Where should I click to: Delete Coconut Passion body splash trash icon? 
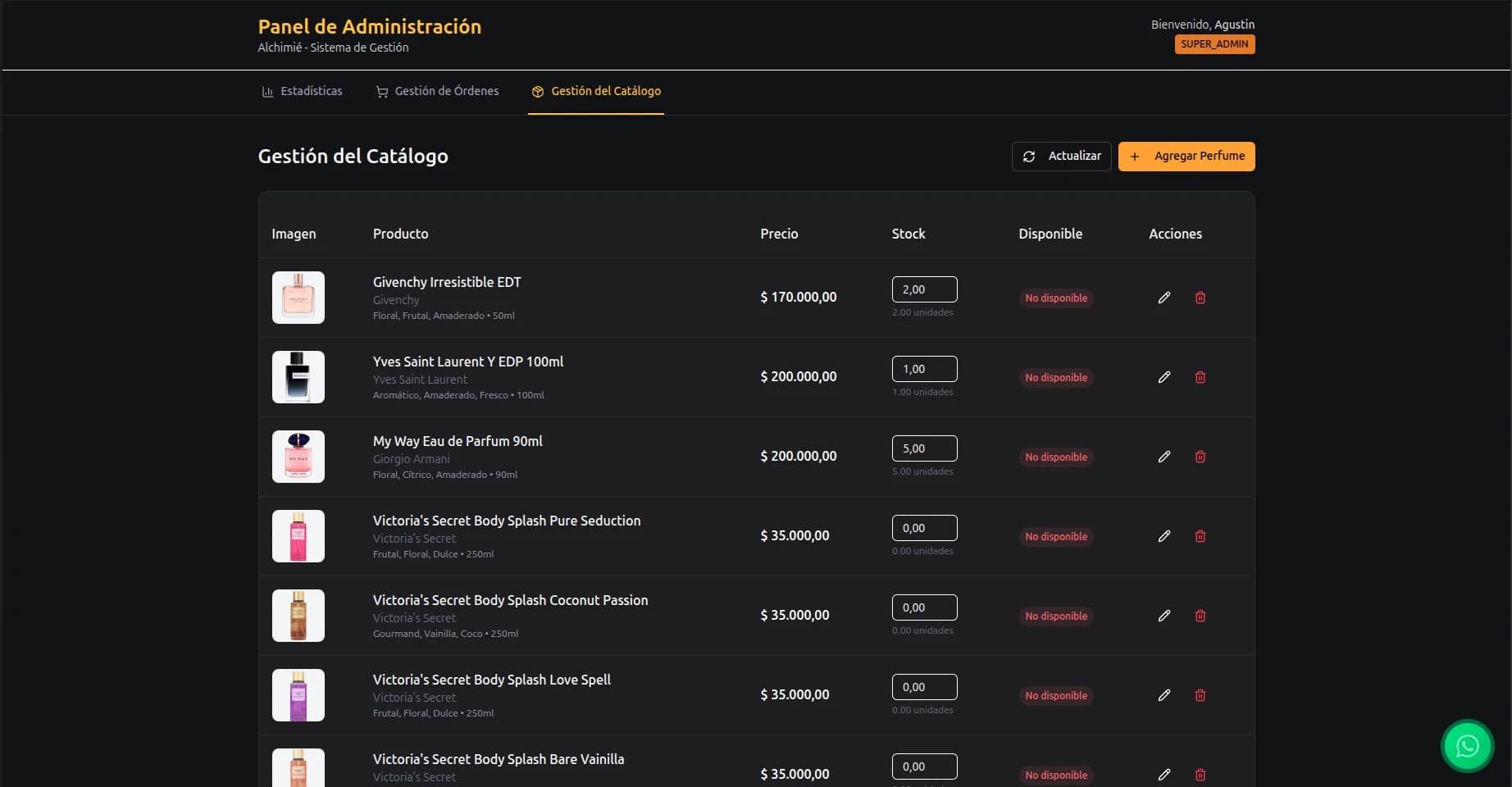coord(1200,616)
